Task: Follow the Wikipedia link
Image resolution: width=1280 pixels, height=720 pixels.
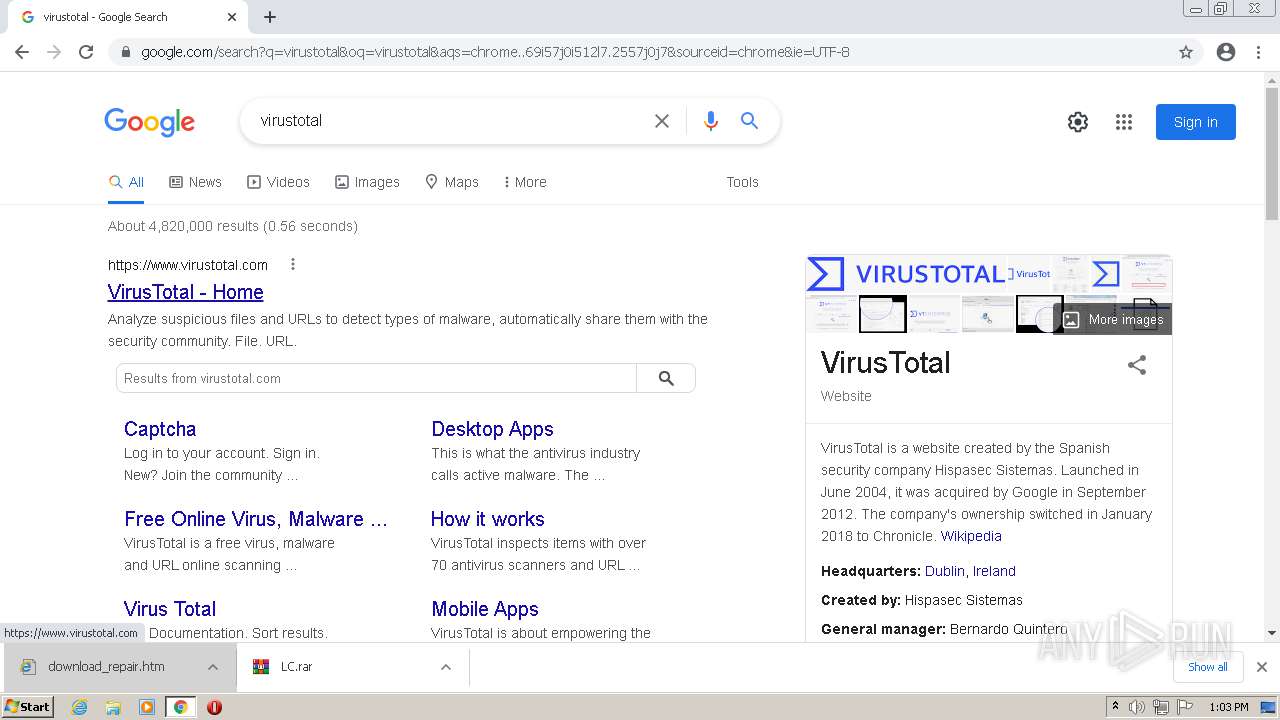Action: 971,536
